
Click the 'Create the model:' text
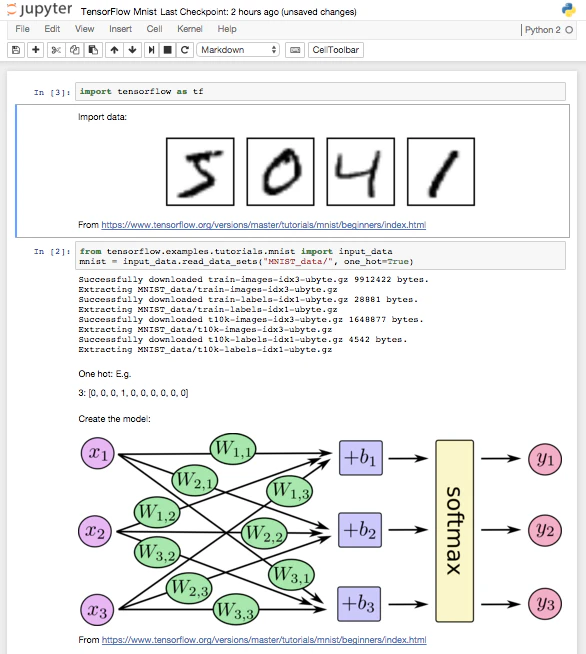[114, 419]
